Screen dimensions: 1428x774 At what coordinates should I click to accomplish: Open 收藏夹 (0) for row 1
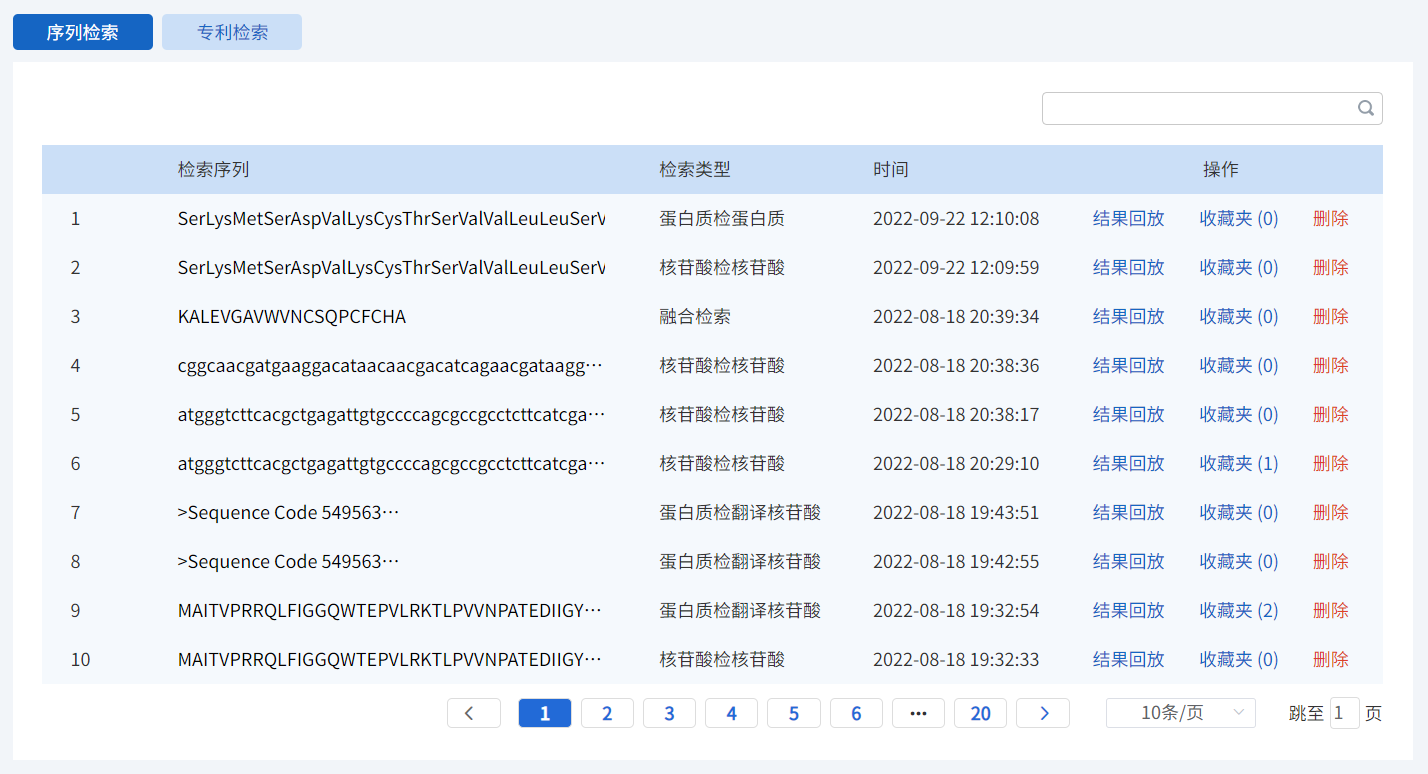click(1239, 218)
